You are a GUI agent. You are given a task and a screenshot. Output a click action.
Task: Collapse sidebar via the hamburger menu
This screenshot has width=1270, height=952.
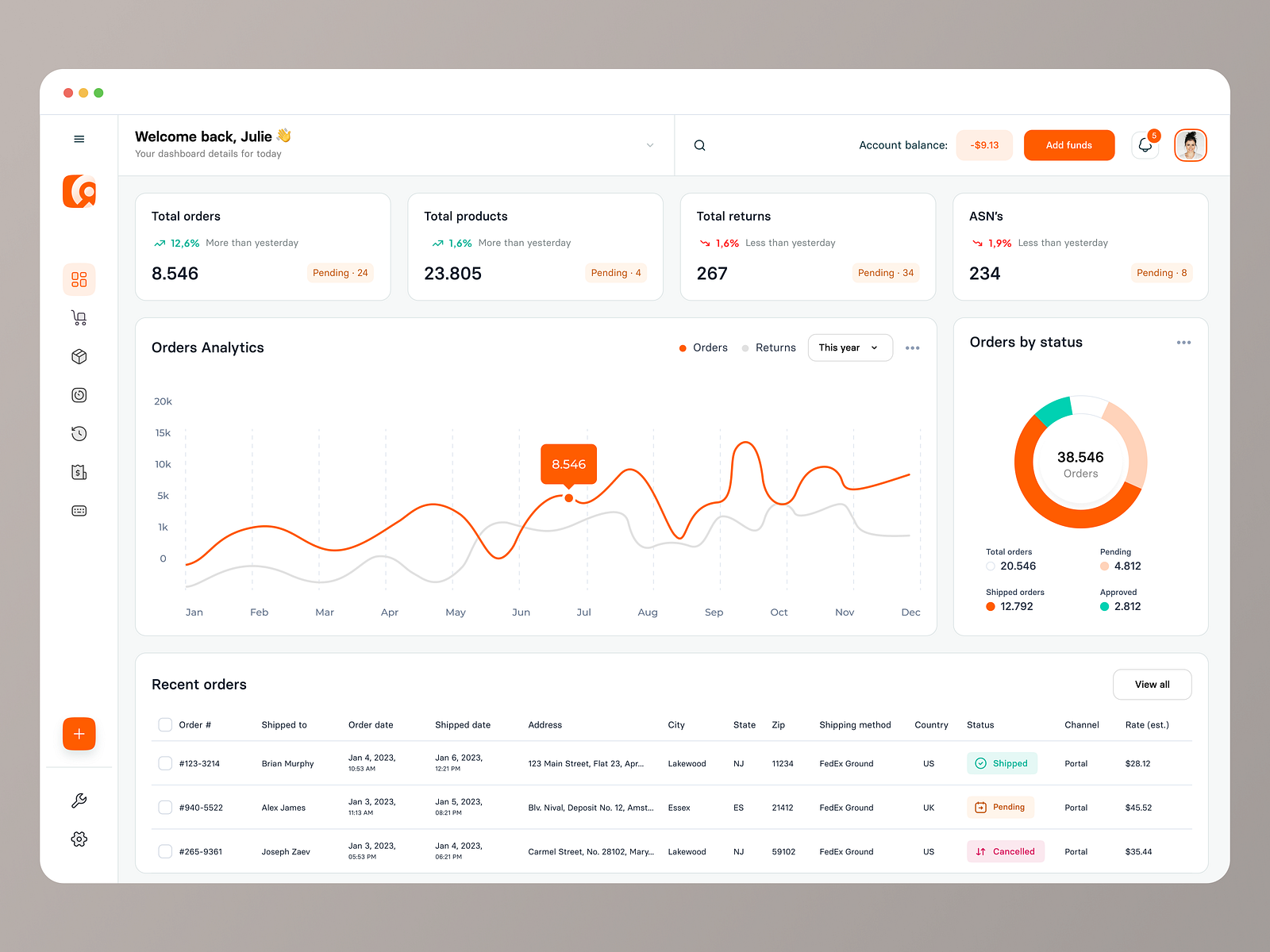click(79, 138)
